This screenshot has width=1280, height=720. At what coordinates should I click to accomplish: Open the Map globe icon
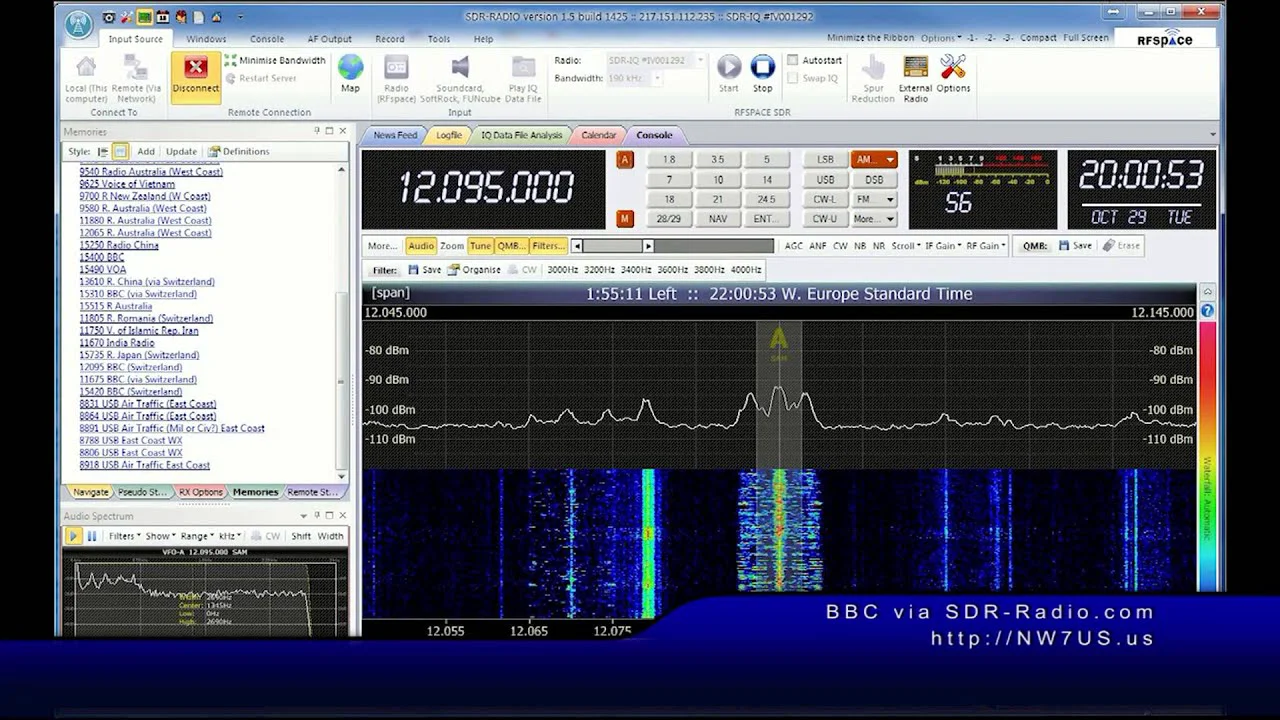350,68
